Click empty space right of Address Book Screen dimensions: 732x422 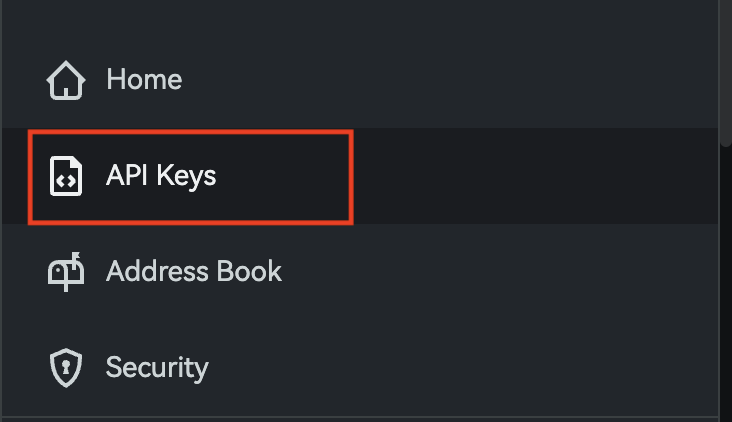pyautogui.click(x=500, y=272)
